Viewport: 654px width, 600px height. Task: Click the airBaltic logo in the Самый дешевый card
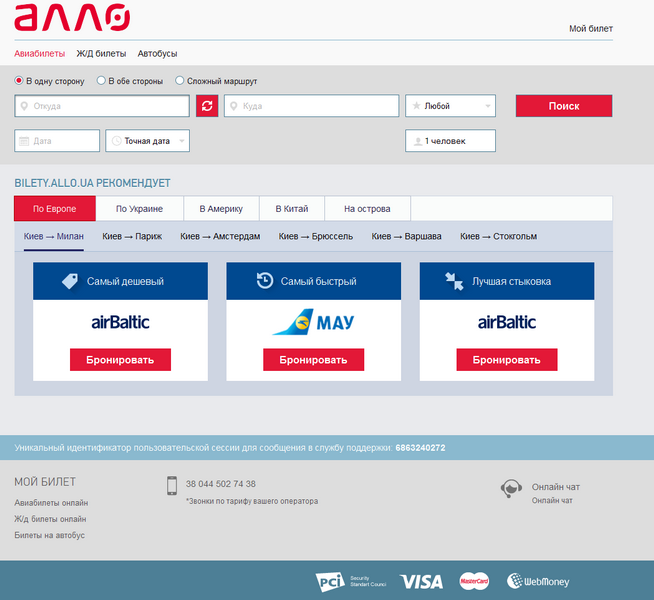pyautogui.click(x=121, y=322)
